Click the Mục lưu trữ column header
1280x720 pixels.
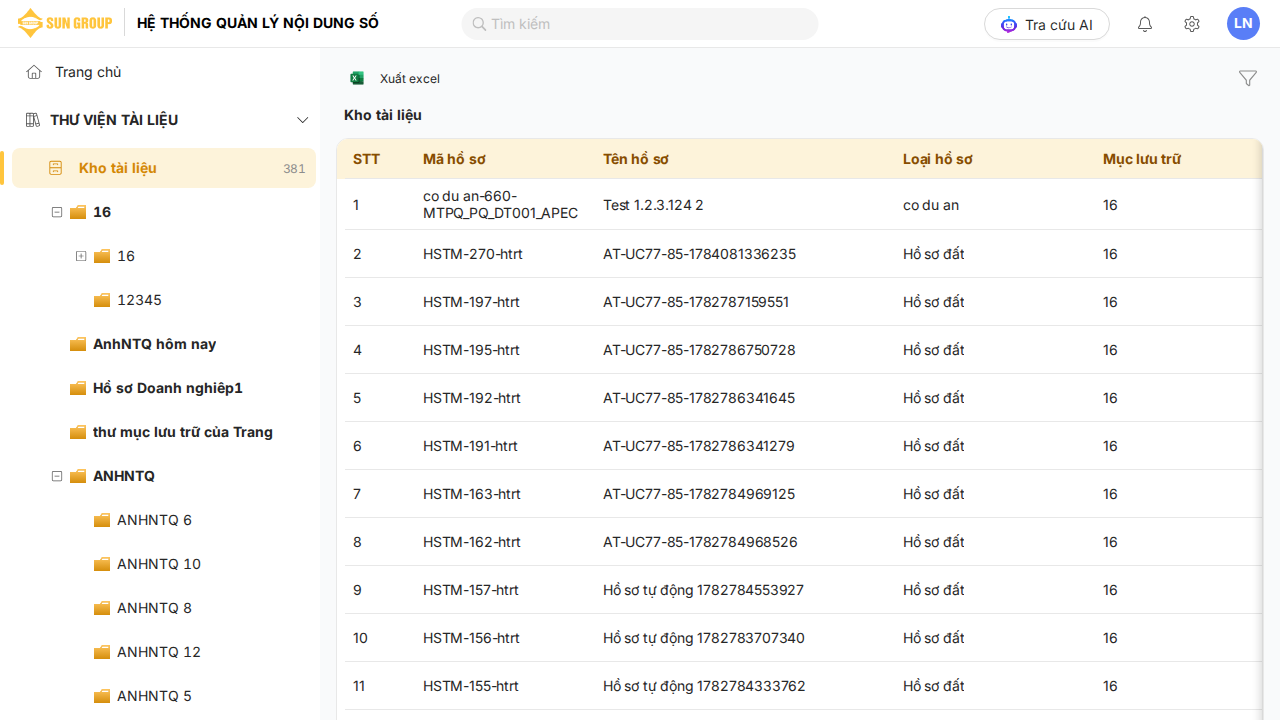click(1142, 159)
